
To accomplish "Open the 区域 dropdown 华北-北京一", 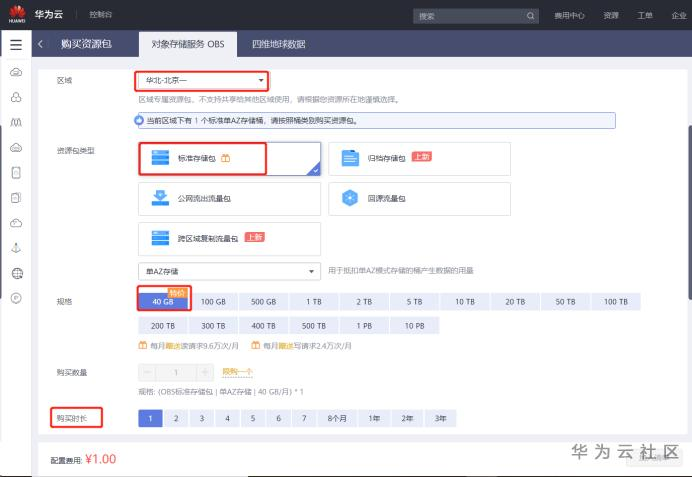I will point(202,81).
